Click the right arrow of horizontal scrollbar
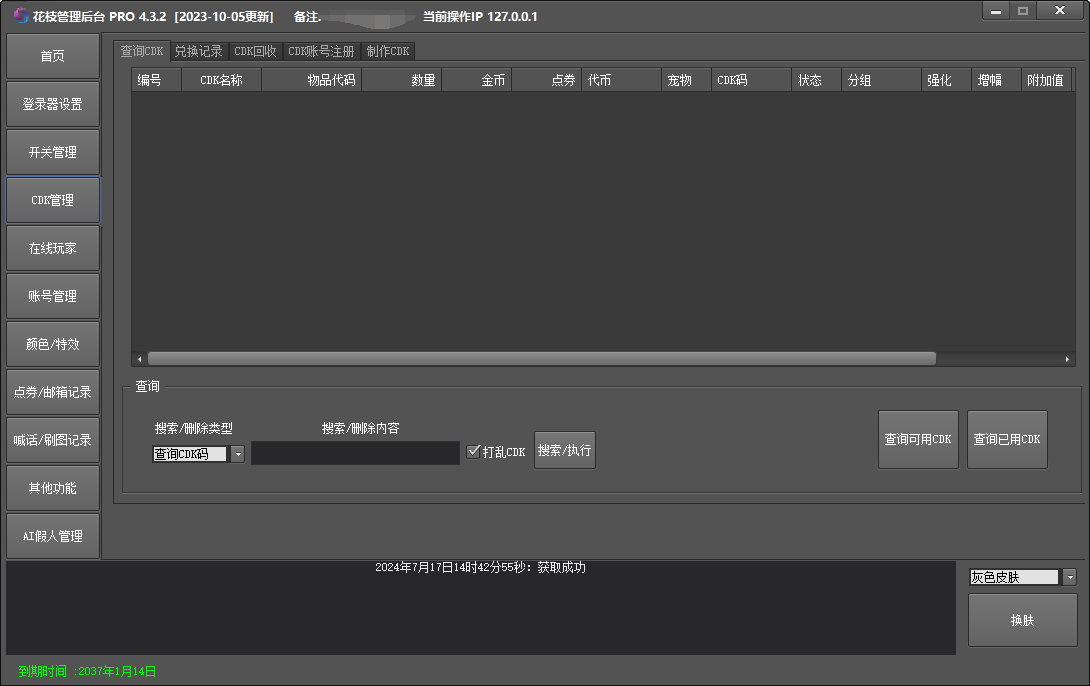This screenshot has width=1090, height=686. [1068, 359]
